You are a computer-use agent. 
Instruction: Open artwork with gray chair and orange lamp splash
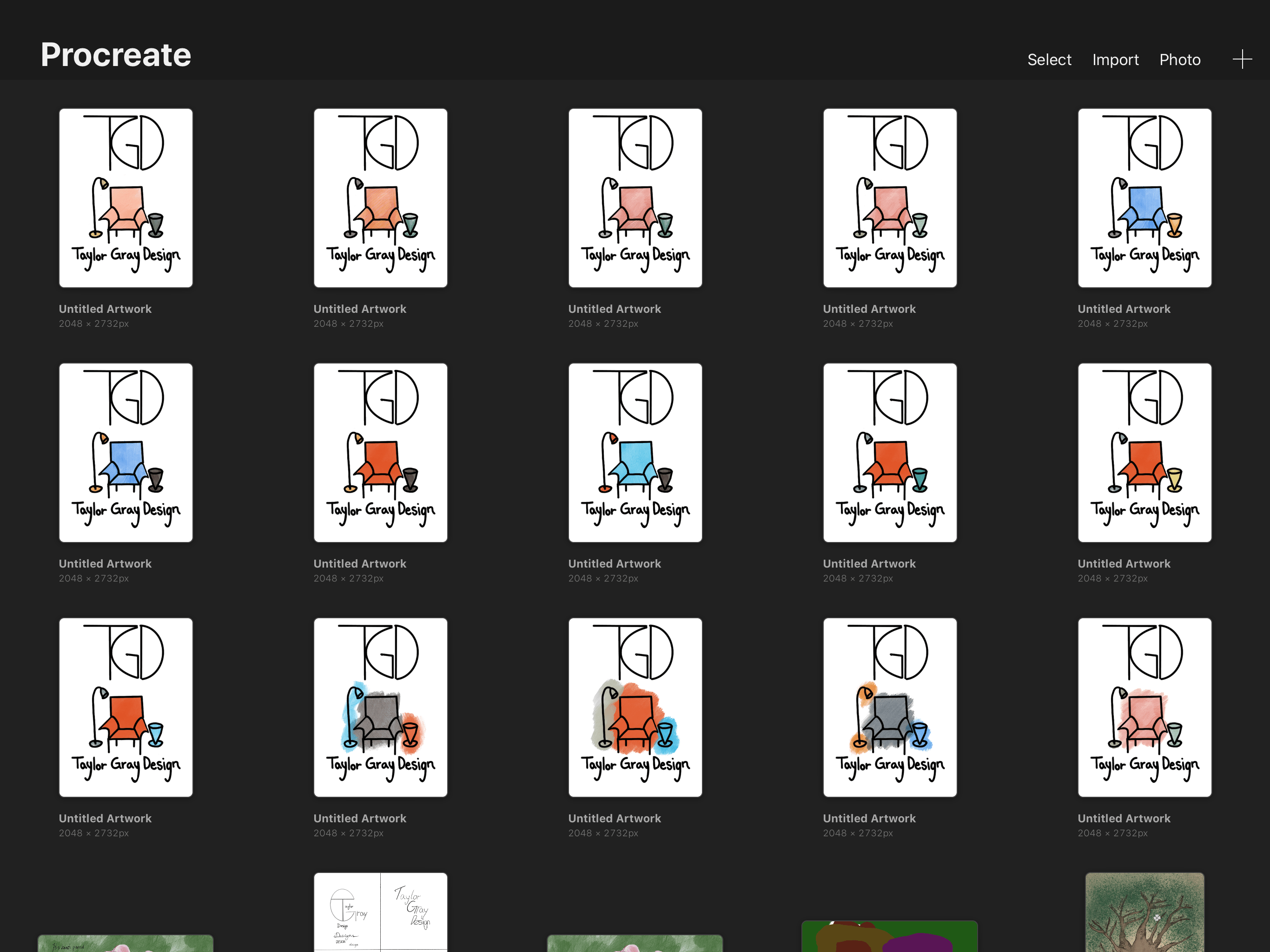(889, 707)
